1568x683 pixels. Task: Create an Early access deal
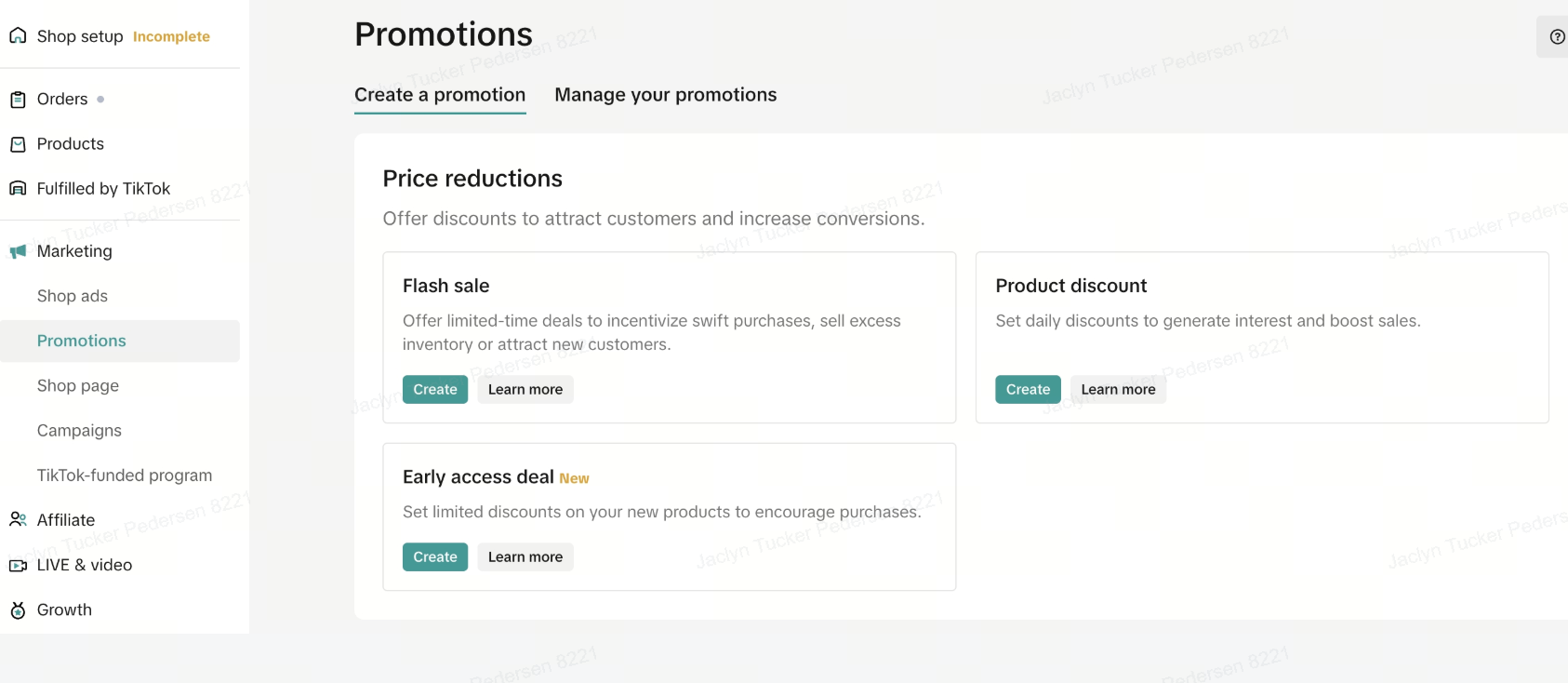(435, 557)
